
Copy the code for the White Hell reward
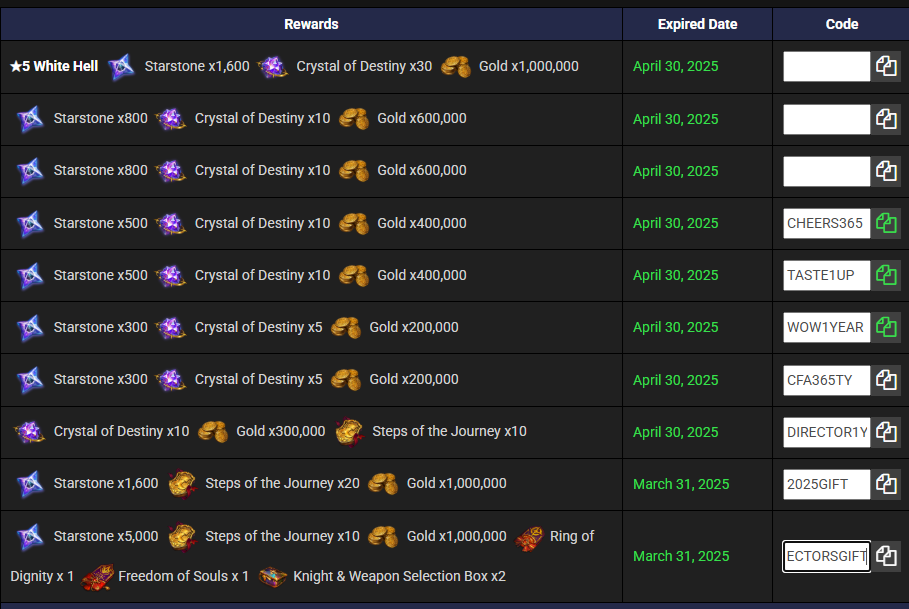tap(886, 66)
